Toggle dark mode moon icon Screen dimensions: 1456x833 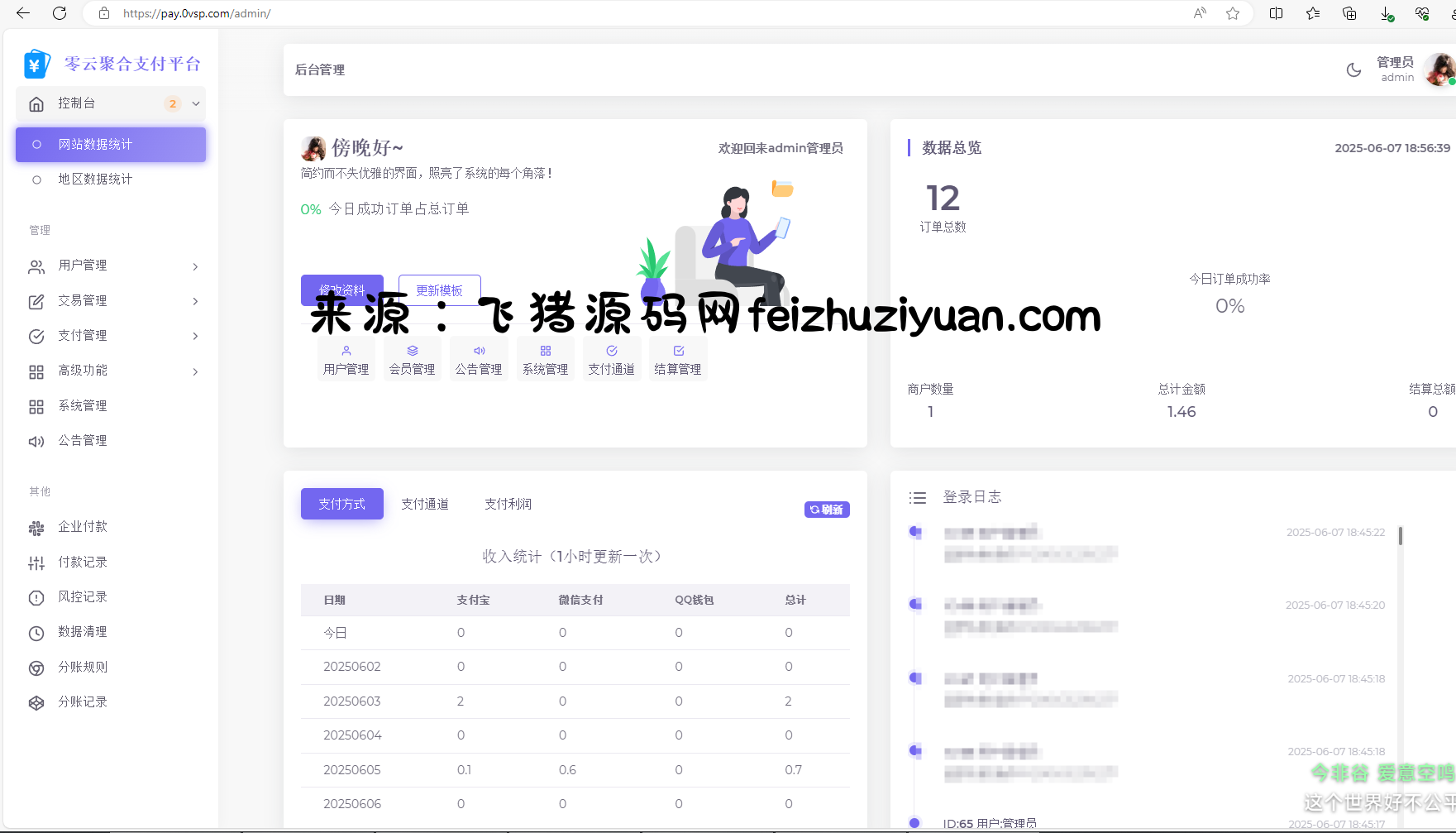pyautogui.click(x=1353, y=70)
